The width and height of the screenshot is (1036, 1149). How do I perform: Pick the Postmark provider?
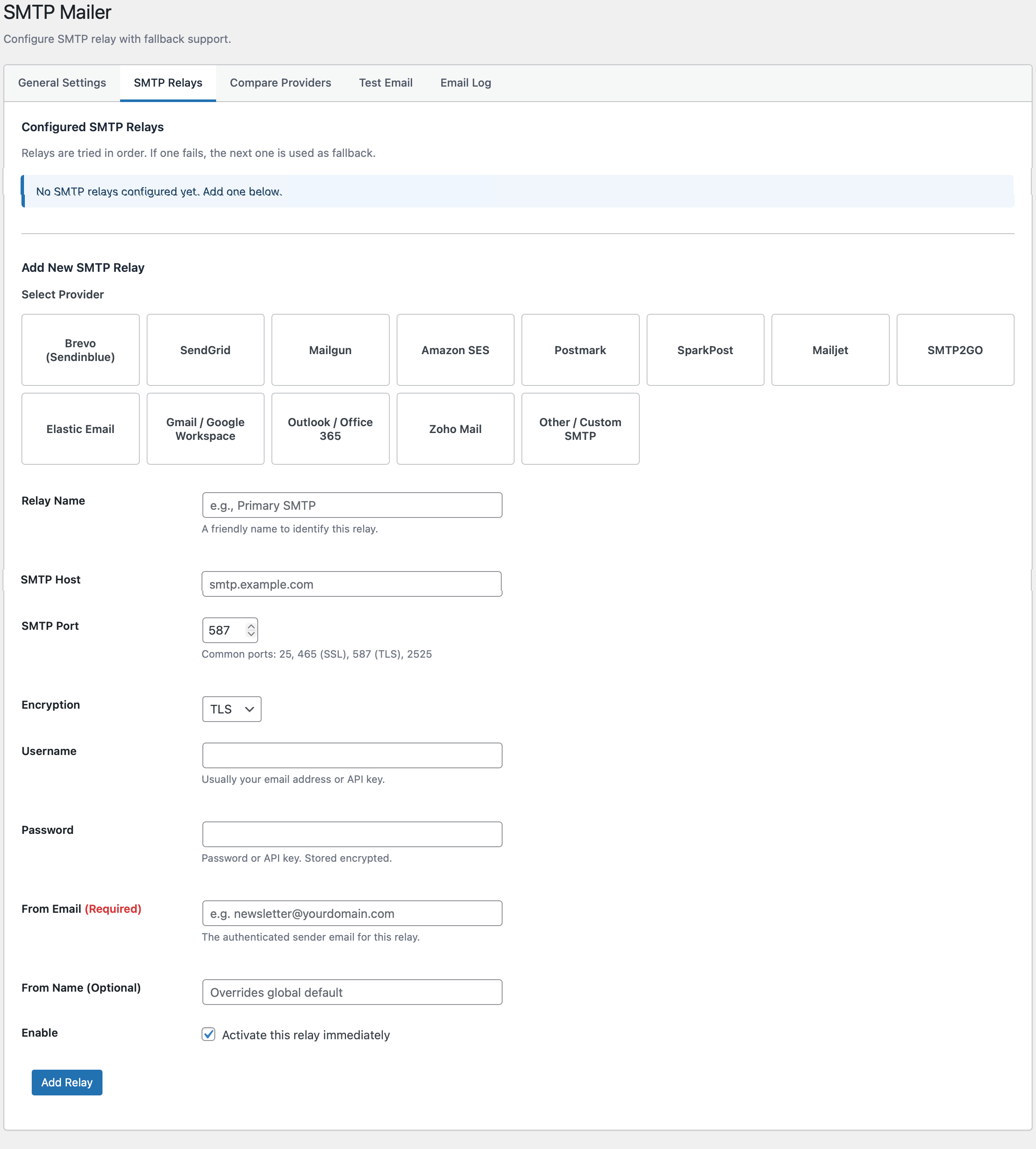580,349
